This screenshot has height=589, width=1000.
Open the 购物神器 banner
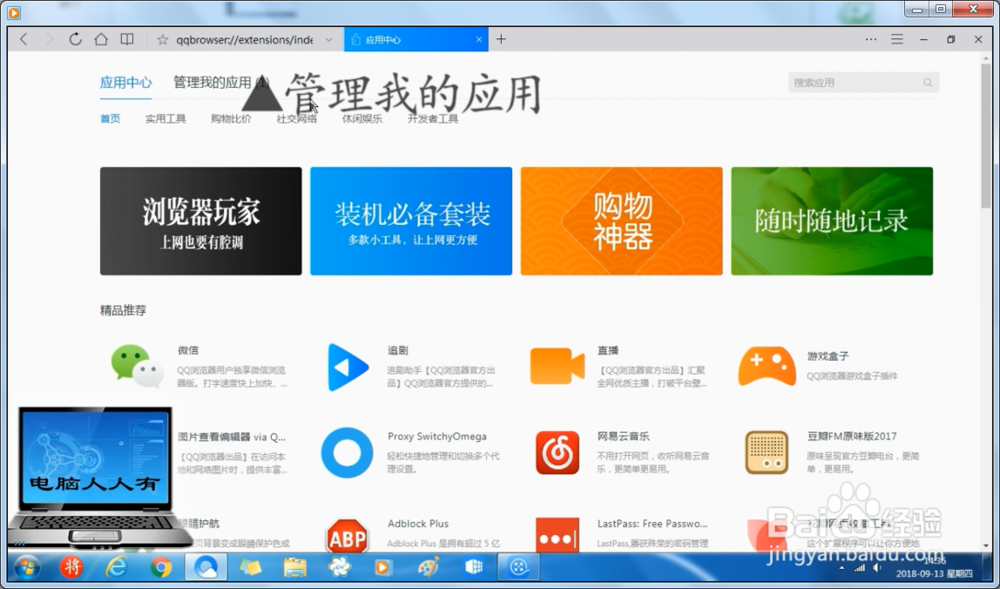pyautogui.click(x=622, y=221)
